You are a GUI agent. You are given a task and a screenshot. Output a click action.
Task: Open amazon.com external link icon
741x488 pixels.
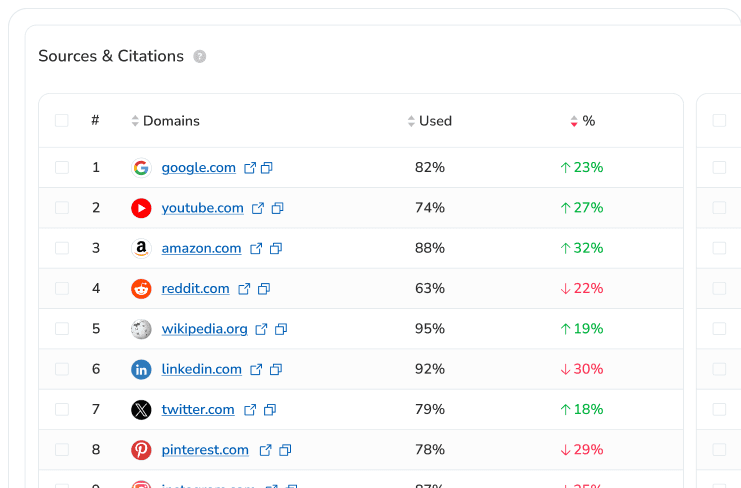[x=256, y=248]
